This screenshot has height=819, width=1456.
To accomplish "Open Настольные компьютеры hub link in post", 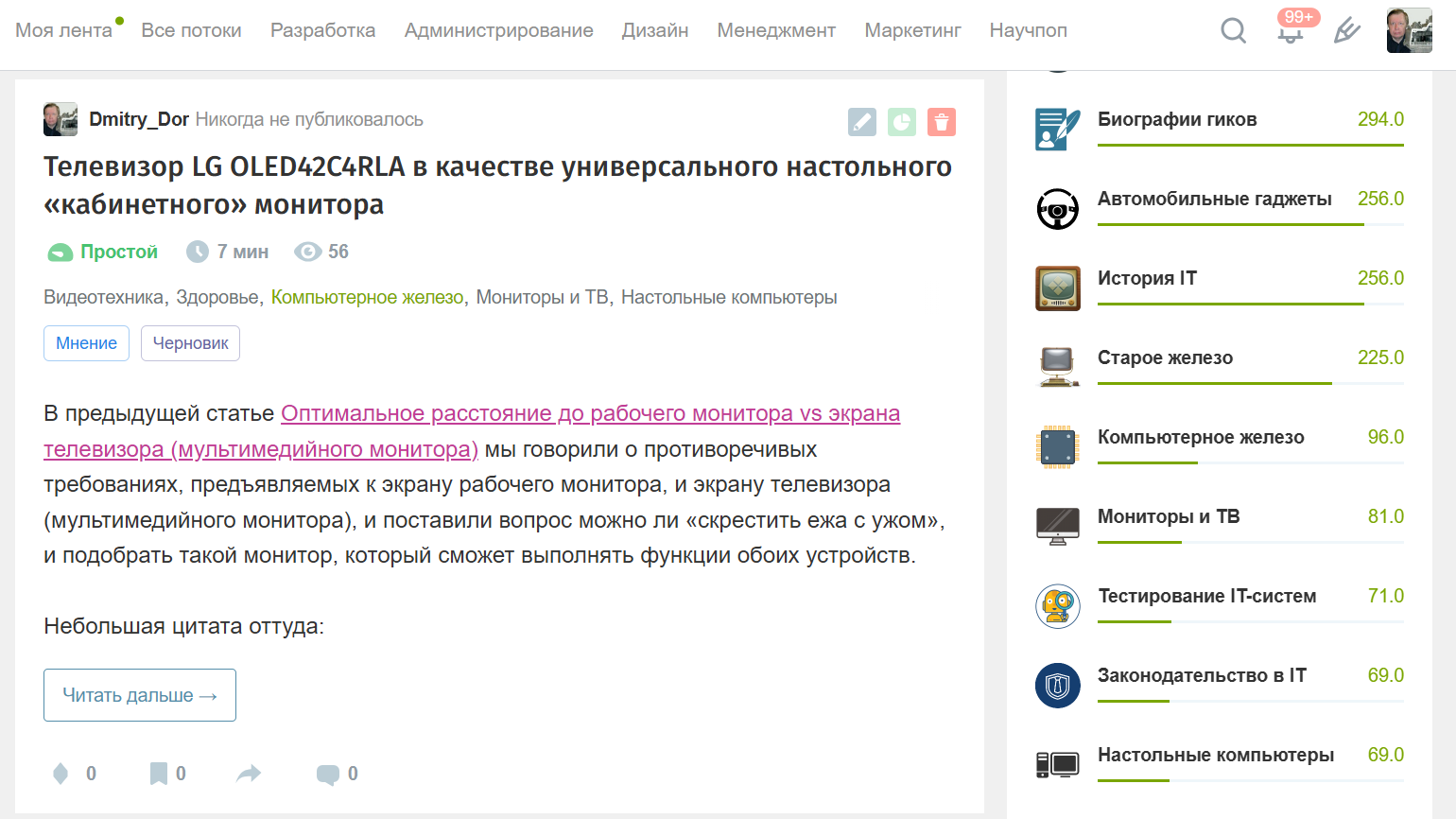I will click(x=729, y=297).
